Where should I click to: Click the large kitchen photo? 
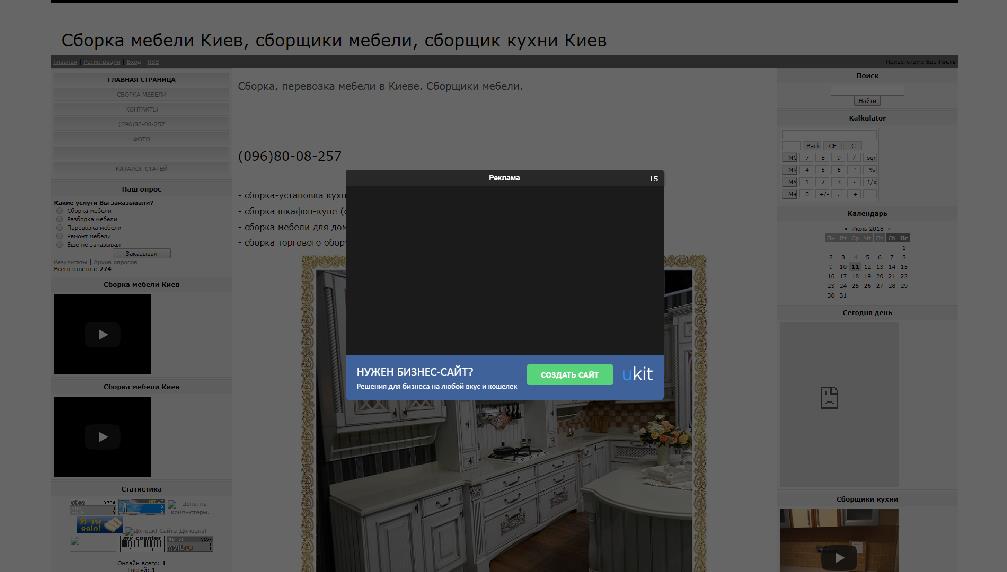pyautogui.click(x=504, y=414)
